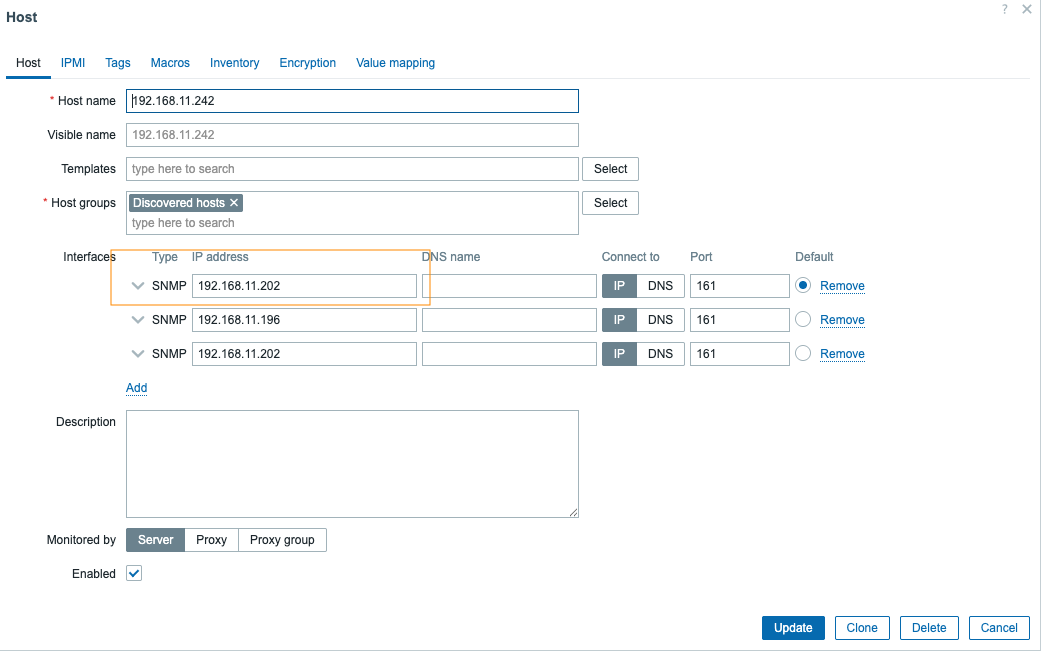This screenshot has height=651, width=1041.
Task: Choose Proxy under Monitored by
Action: coord(211,540)
